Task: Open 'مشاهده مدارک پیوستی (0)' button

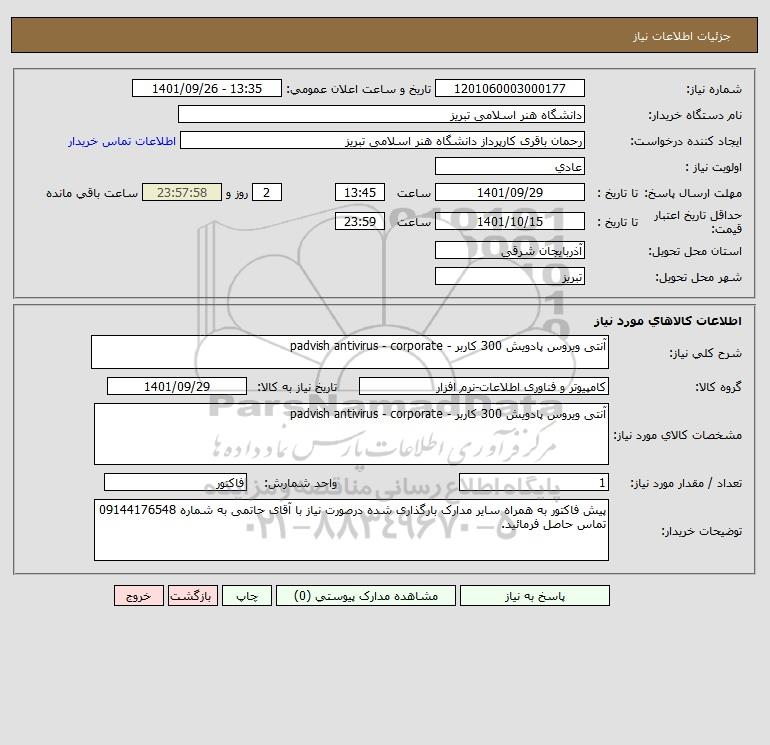Action: click(366, 596)
